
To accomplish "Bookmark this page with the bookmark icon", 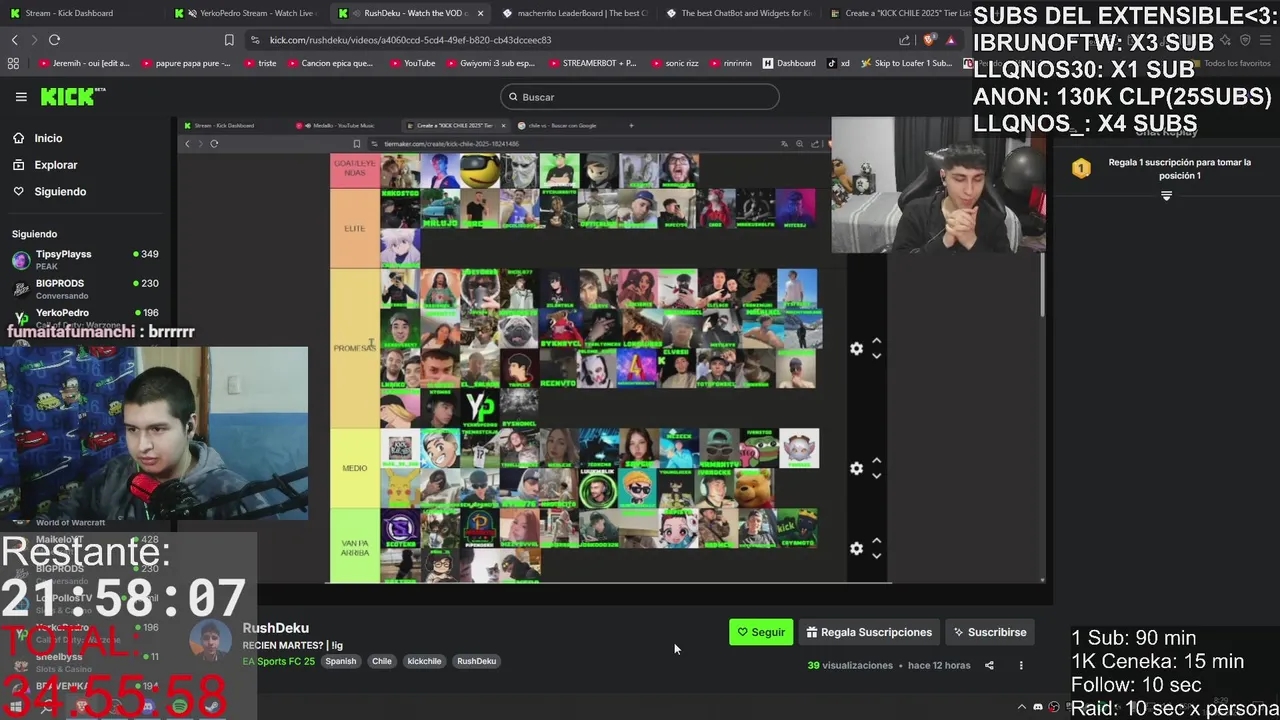I will [229, 40].
